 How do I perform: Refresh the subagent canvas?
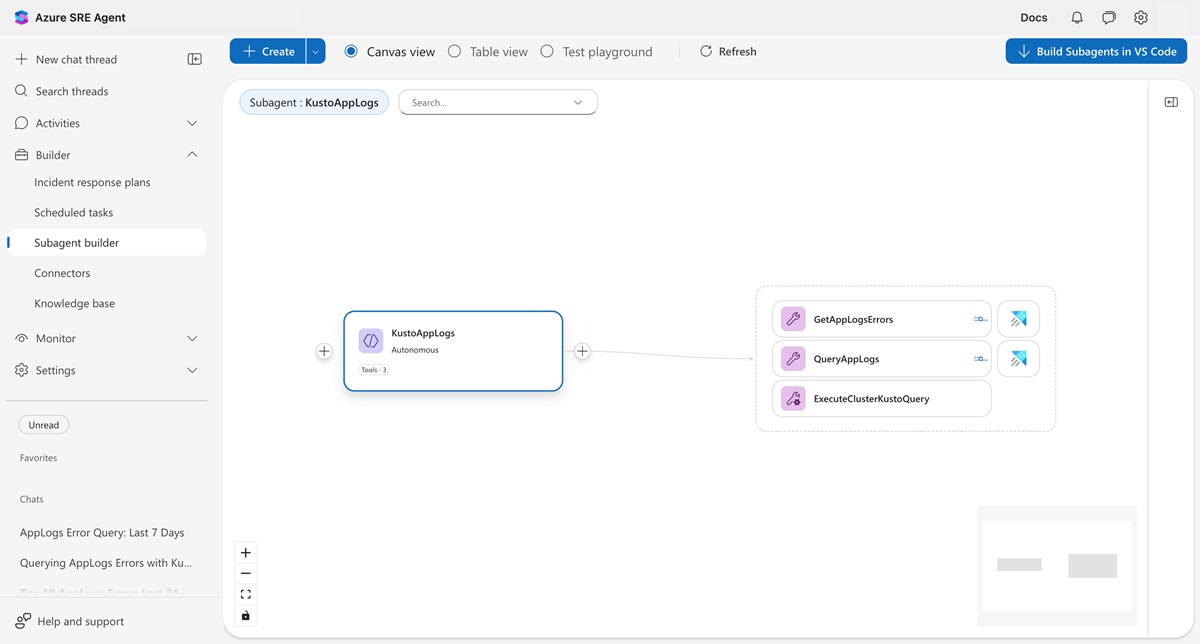[x=728, y=51]
